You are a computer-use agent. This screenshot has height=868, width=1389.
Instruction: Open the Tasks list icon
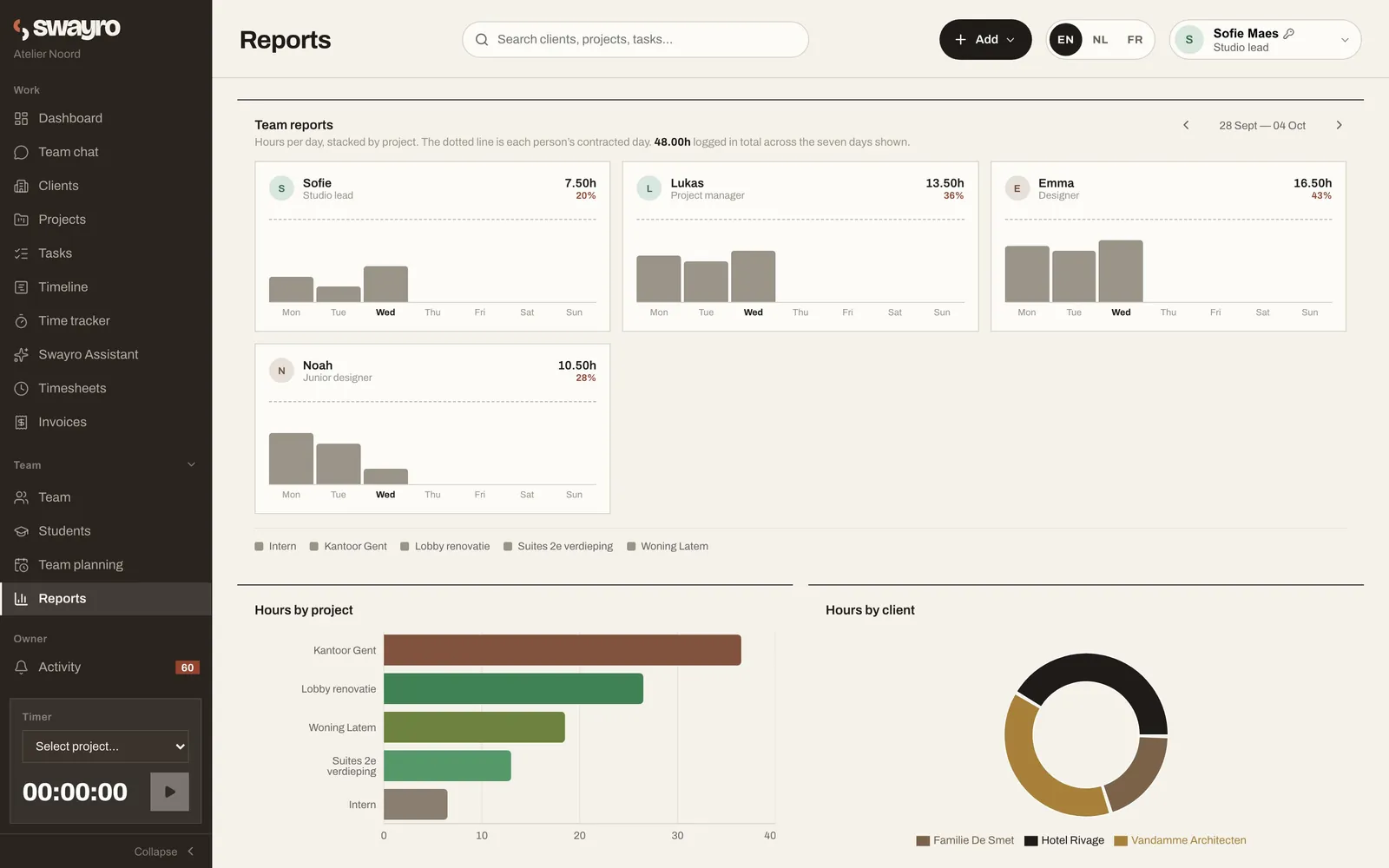coord(21,253)
